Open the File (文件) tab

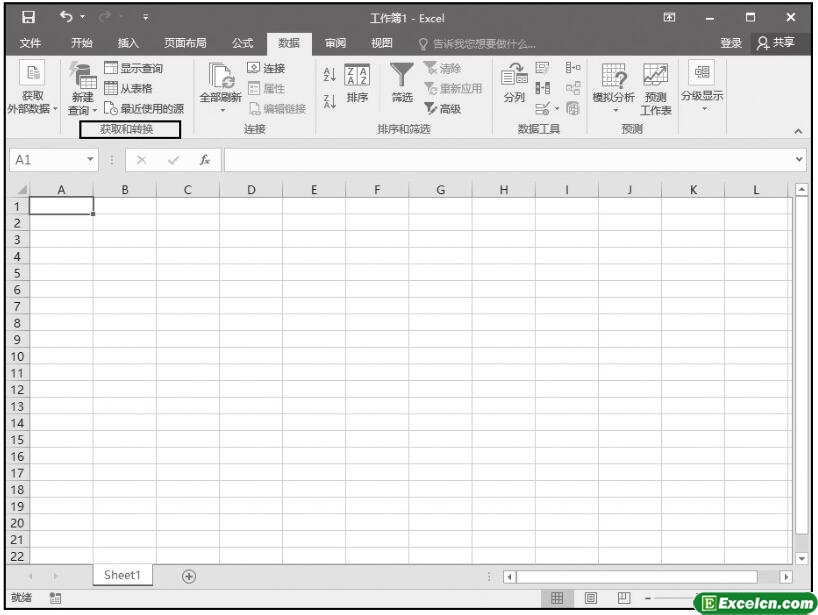pos(30,43)
